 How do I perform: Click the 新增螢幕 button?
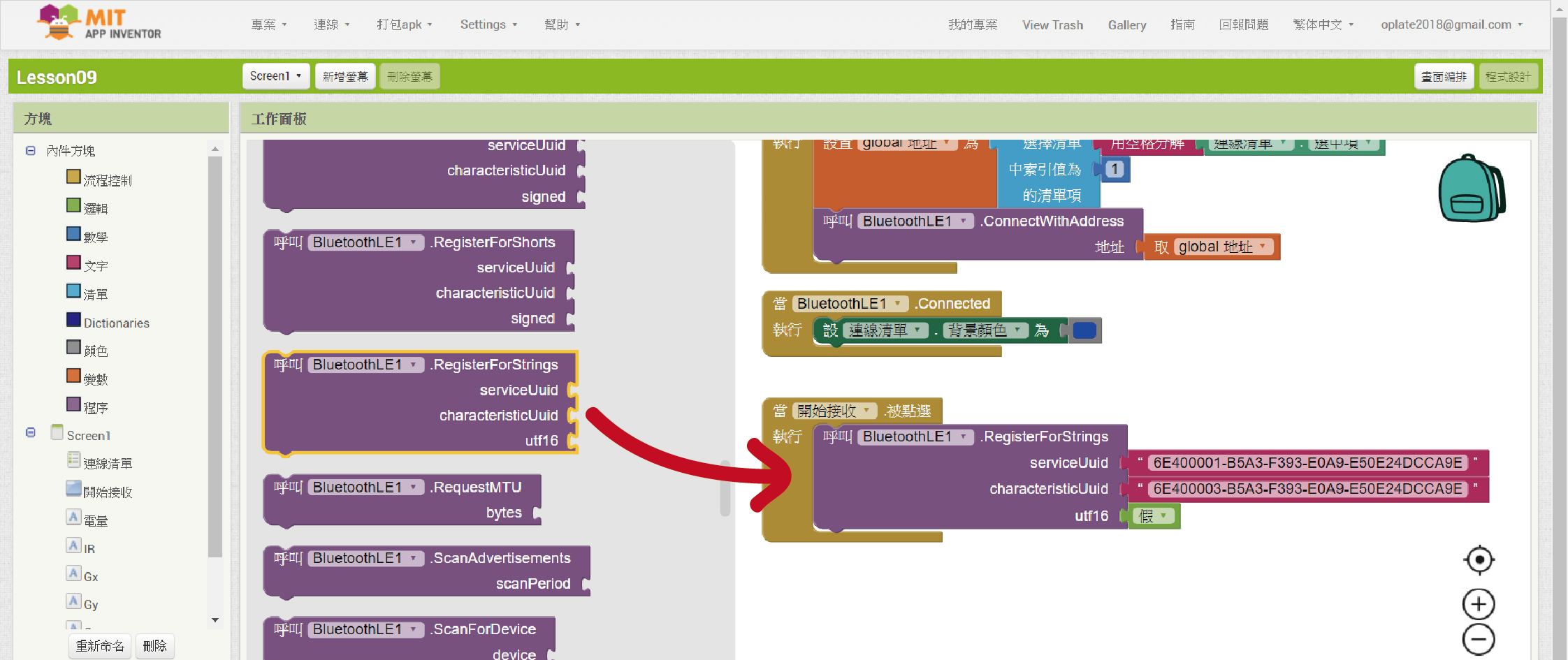(345, 76)
